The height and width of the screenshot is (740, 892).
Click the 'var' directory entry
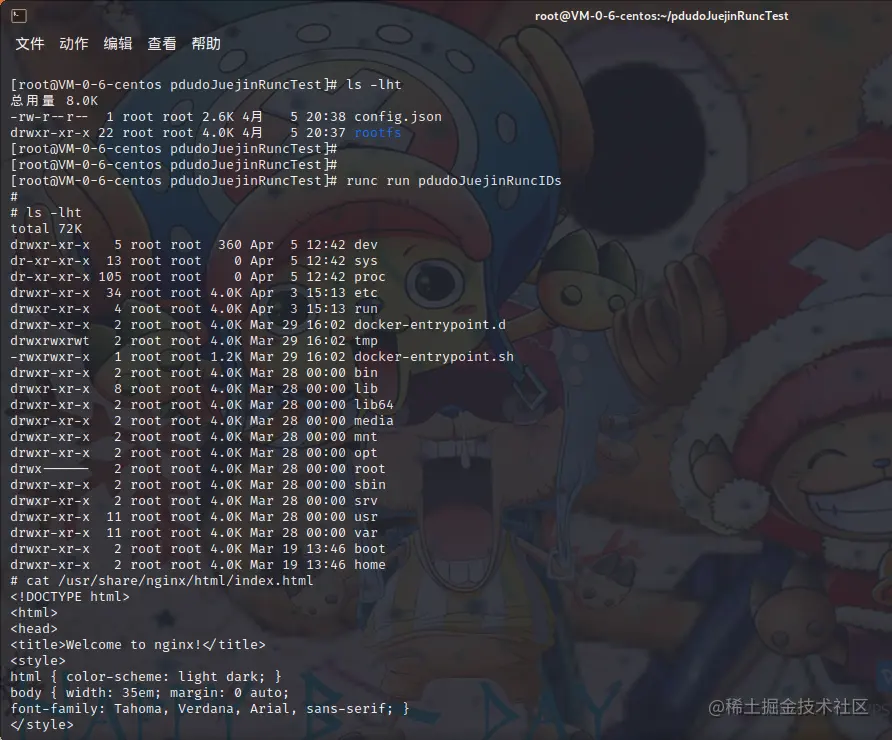[366, 532]
